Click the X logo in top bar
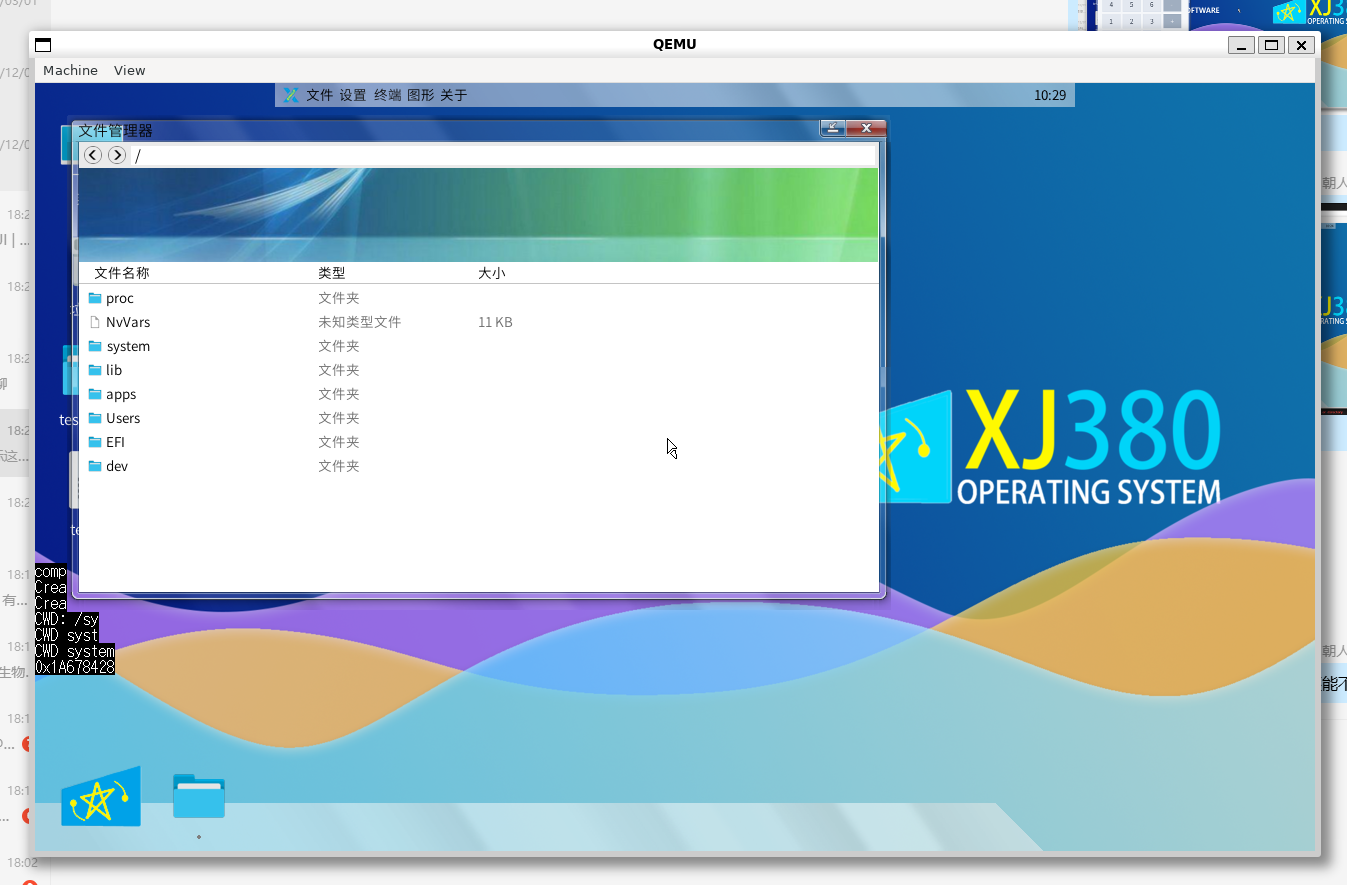Image resolution: width=1347 pixels, height=885 pixels. click(x=290, y=95)
